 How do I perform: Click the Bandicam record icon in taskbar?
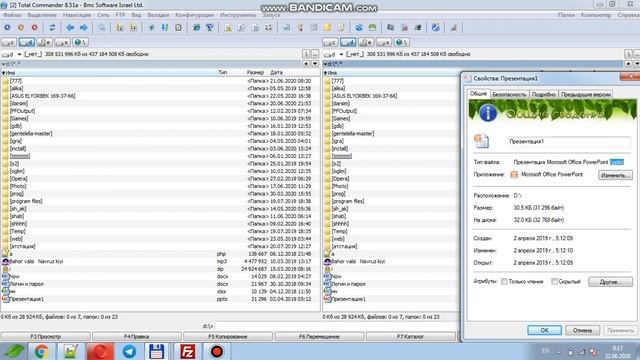pos(217,351)
